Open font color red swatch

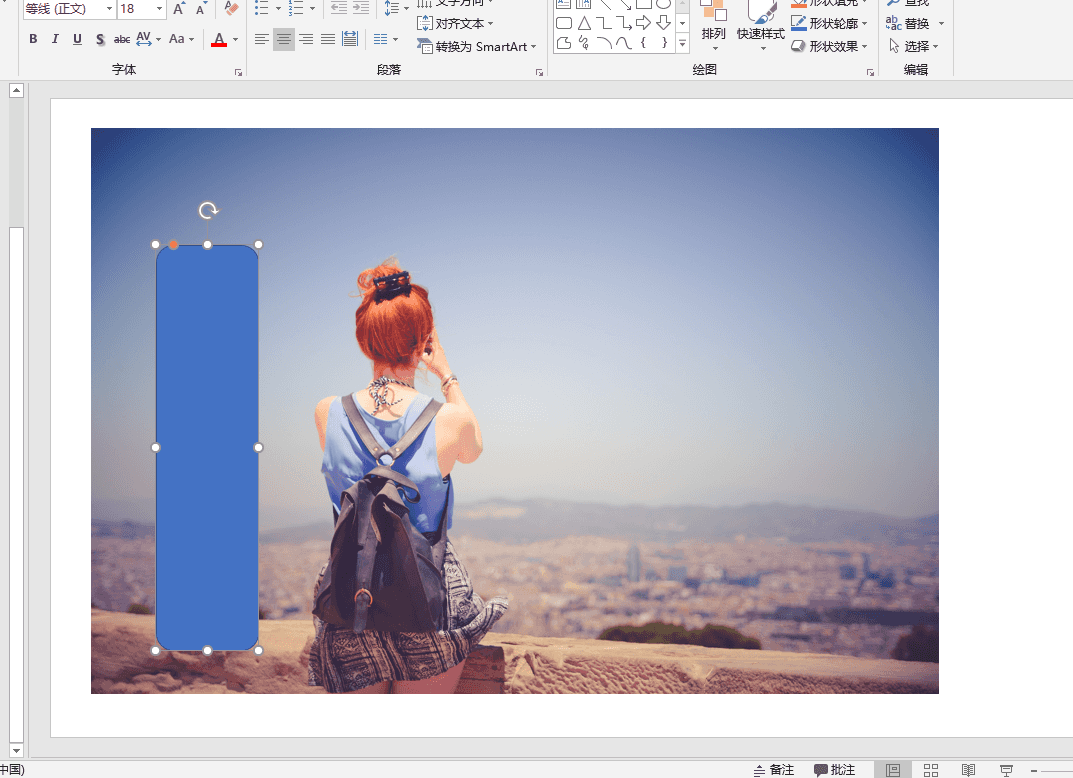pyautogui.click(x=219, y=40)
